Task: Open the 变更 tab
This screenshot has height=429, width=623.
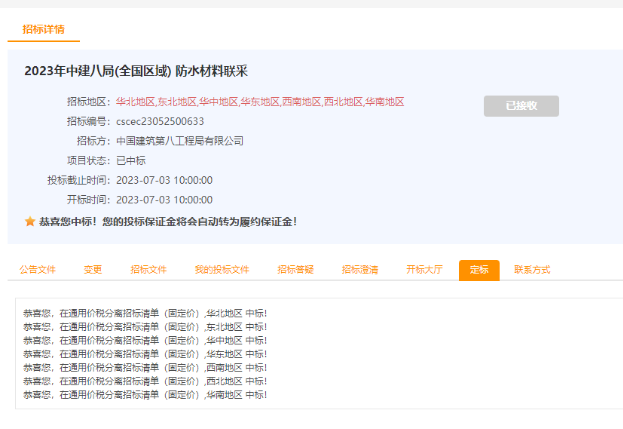Action: 93,270
